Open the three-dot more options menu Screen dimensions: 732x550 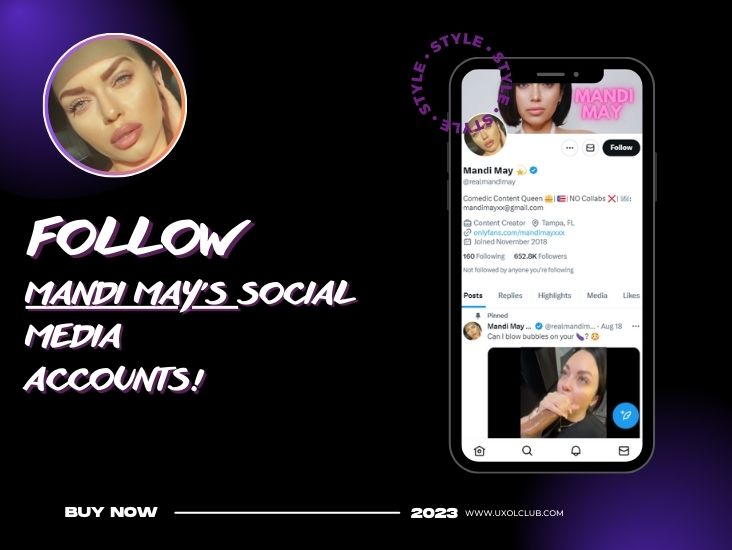click(x=570, y=148)
